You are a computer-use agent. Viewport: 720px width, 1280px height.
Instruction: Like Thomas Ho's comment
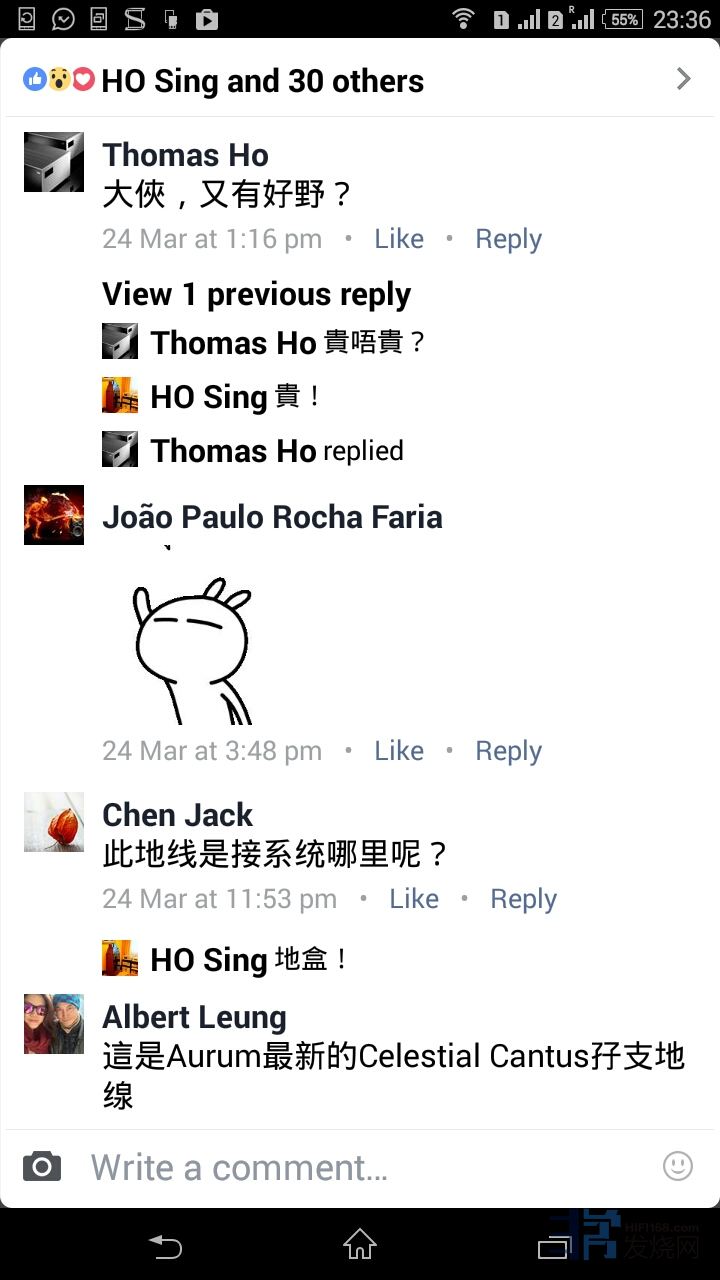[399, 239]
